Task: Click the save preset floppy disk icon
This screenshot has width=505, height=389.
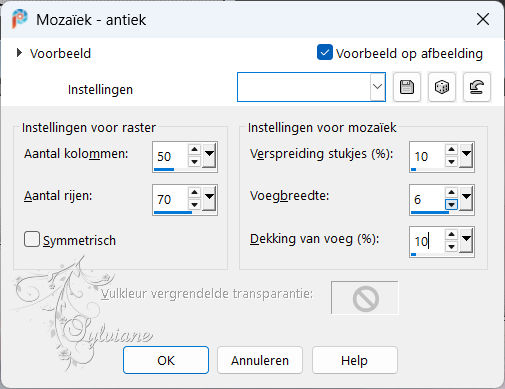Action: pyautogui.click(x=407, y=87)
